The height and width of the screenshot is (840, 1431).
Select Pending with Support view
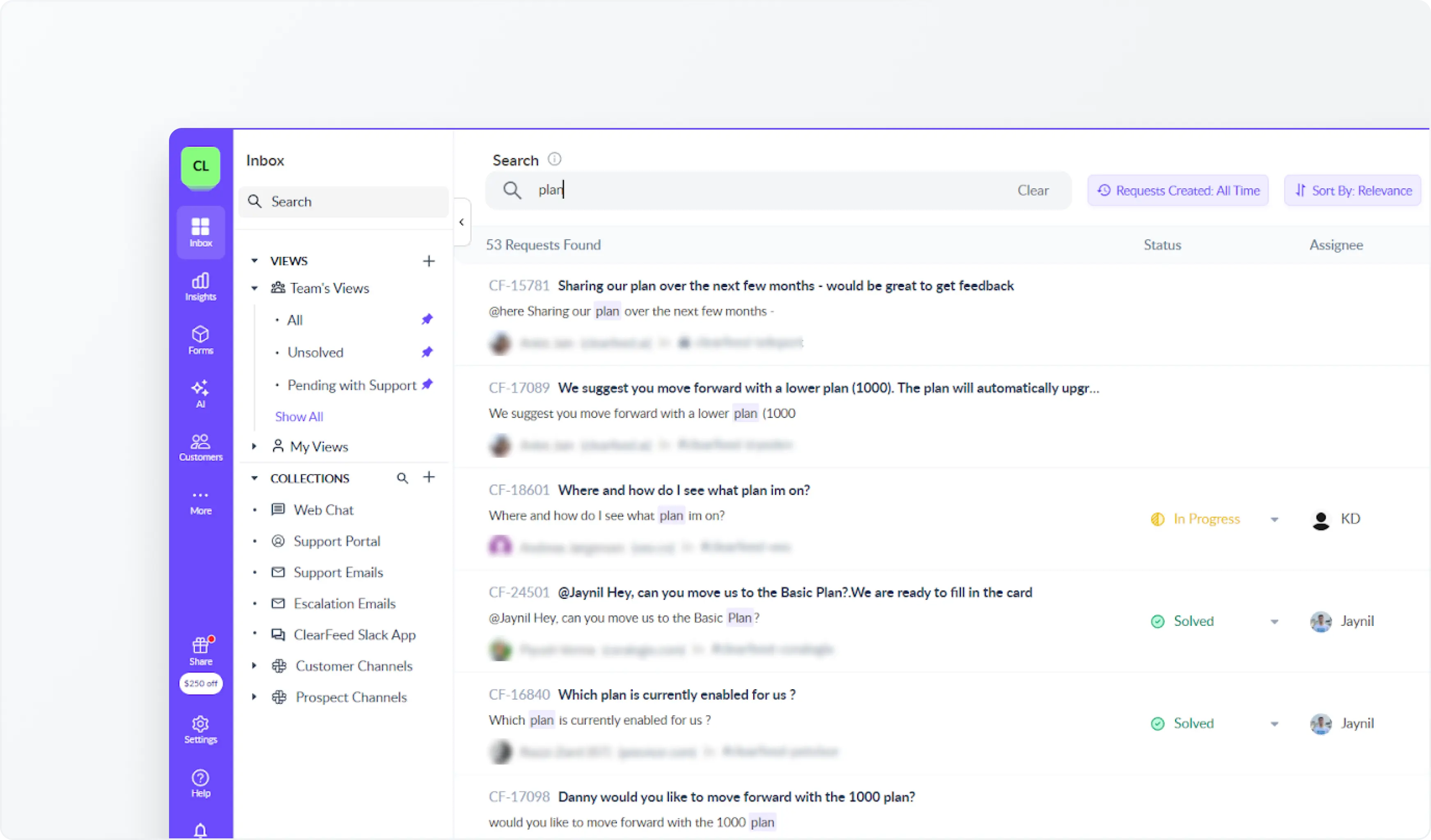[352, 385]
